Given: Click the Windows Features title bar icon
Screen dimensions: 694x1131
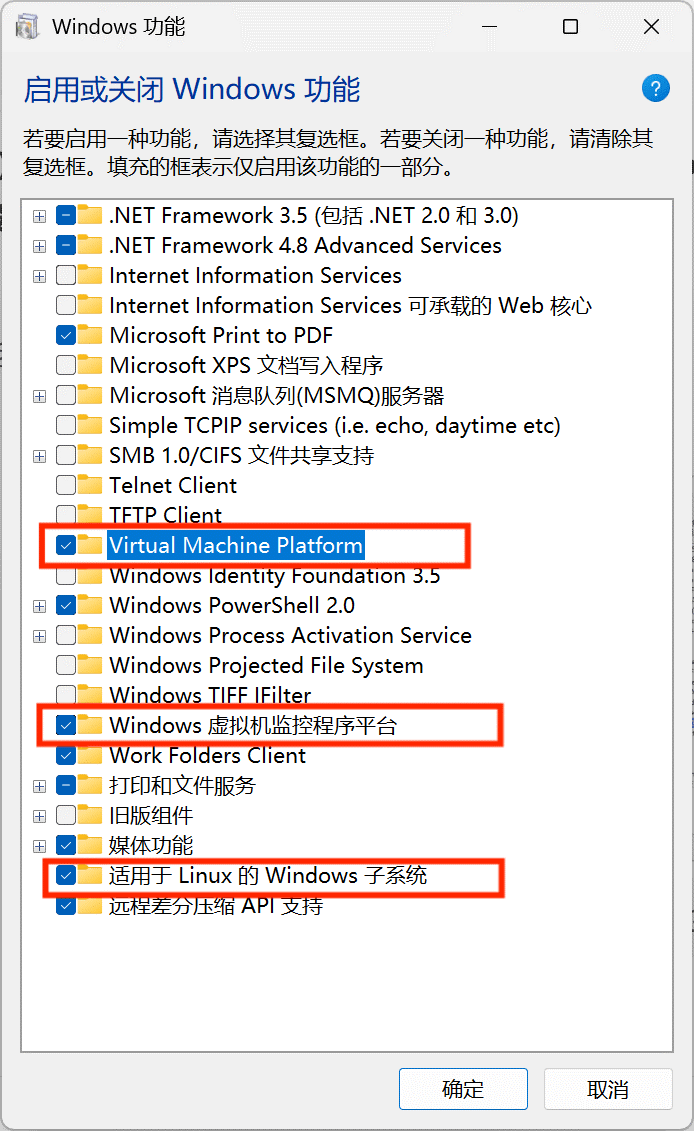Looking at the screenshot, I should tap(27, 27).
